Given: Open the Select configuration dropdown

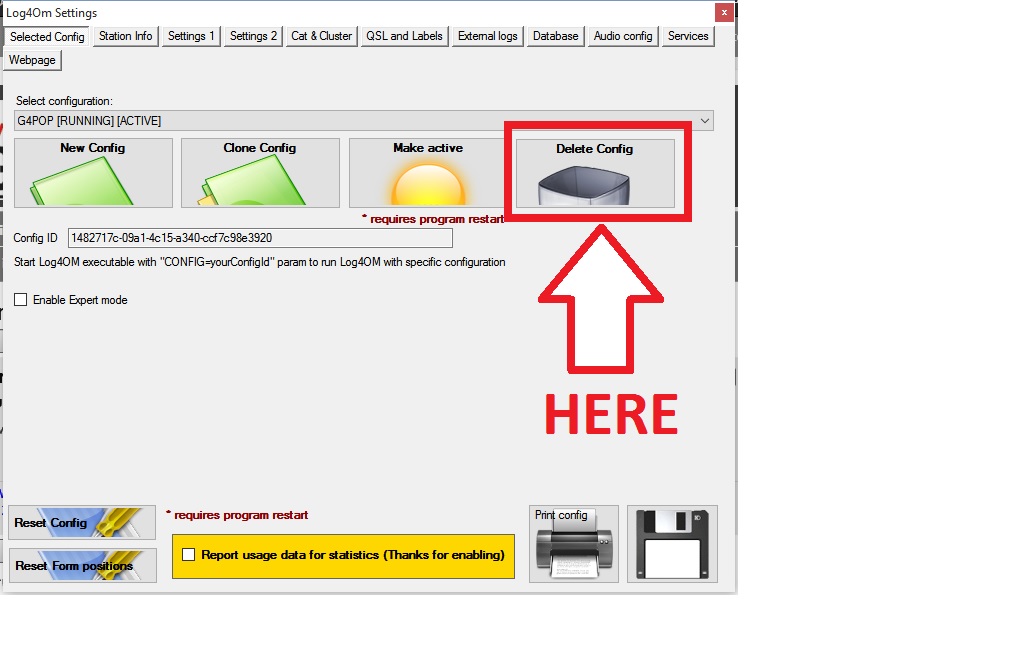Looking at the screenshot, I should point(363,121).
